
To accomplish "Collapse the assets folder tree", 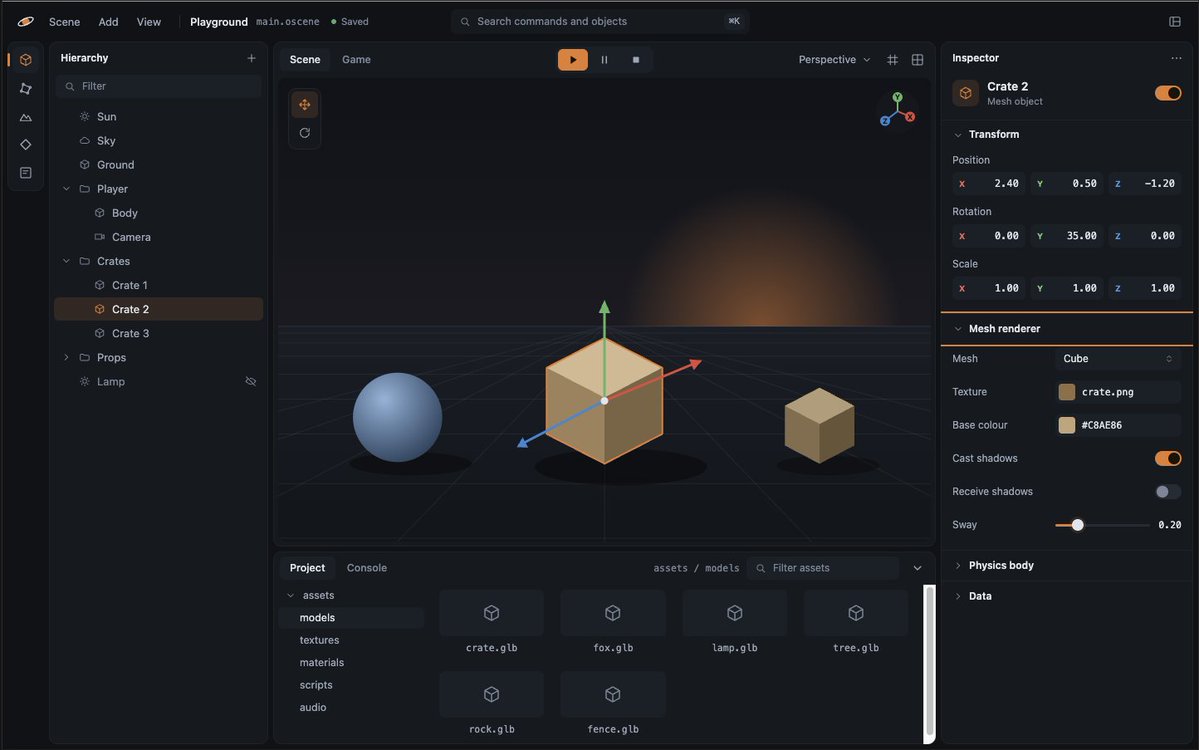I will [x=291, y=596].
